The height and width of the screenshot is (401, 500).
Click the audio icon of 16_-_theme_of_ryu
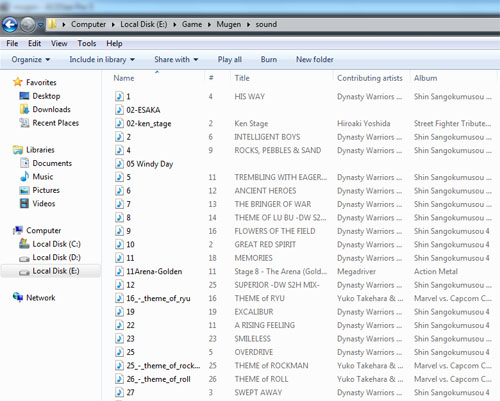(x=119, y=298)
